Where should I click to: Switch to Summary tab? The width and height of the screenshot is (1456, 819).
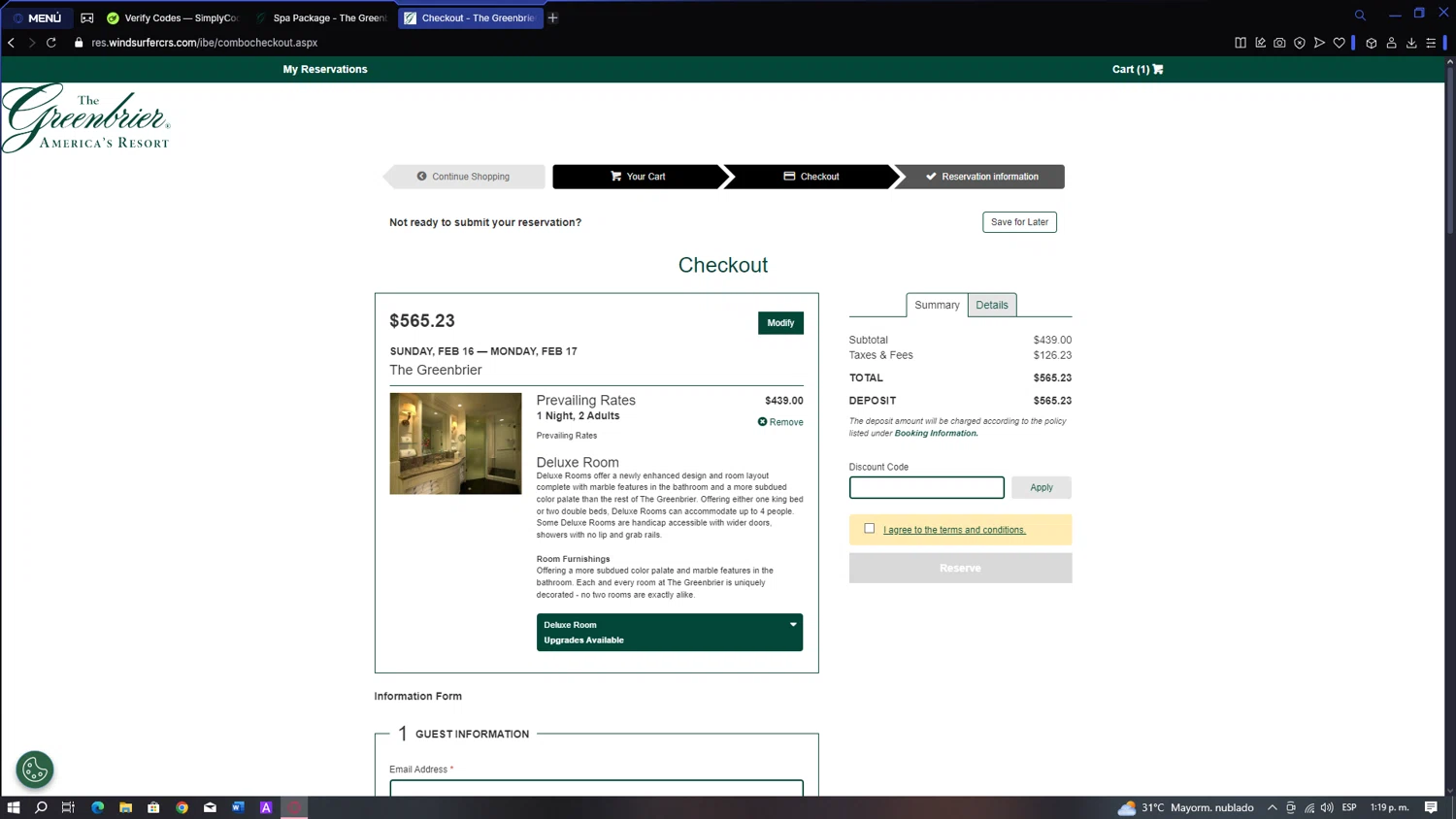click(937, 305)
